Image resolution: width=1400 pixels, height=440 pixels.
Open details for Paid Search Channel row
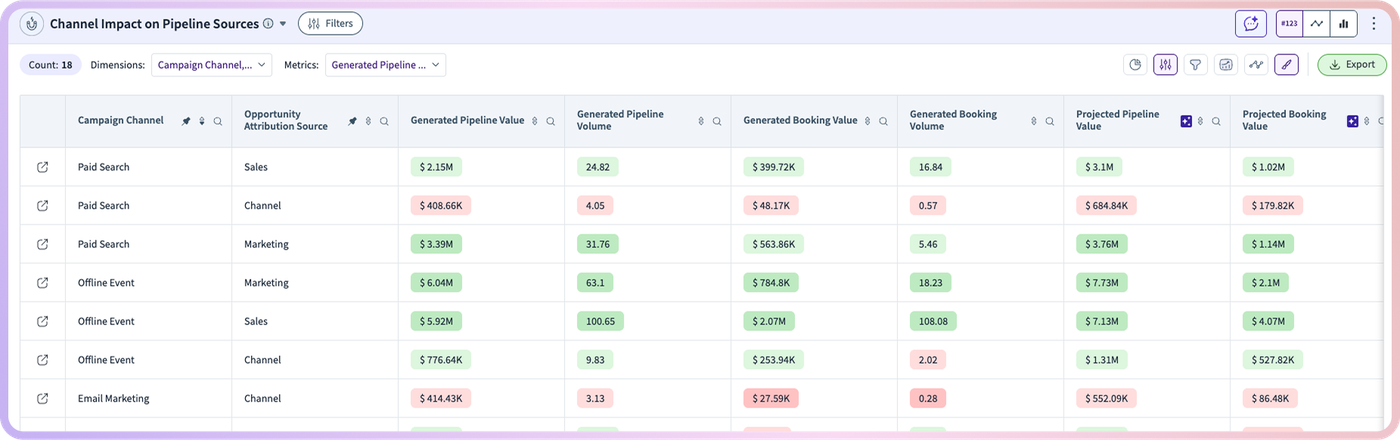[x=42, y=205]
